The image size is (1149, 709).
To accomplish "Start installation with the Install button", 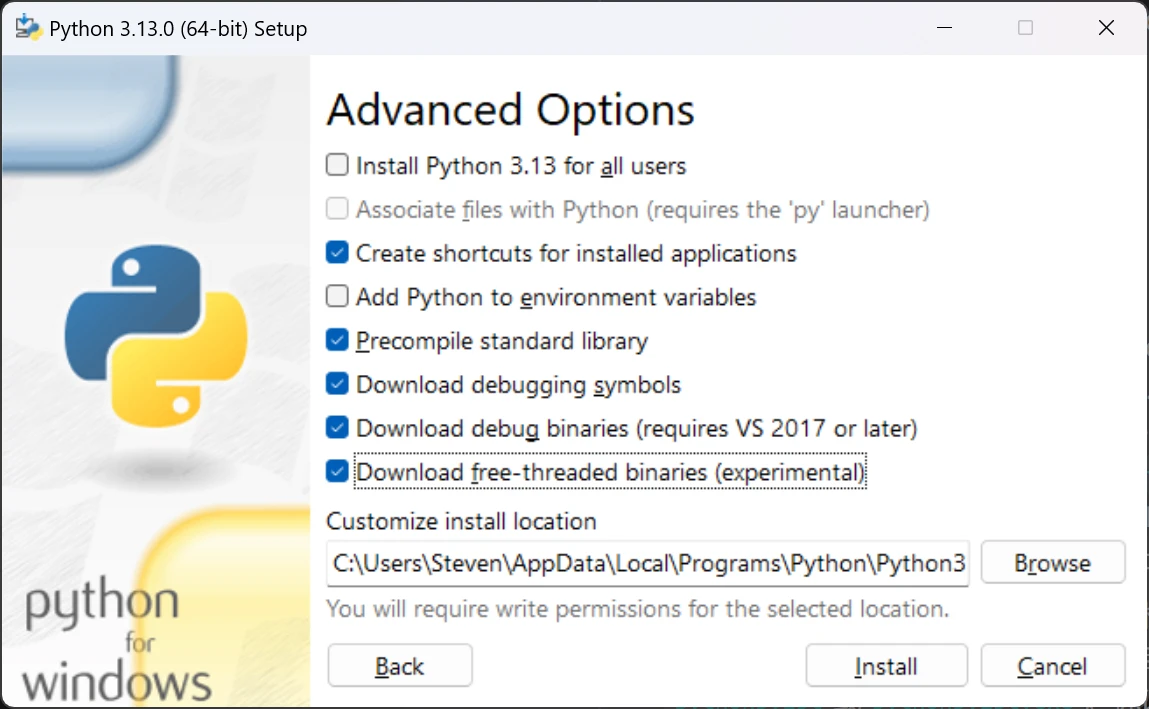I will [886, 666].
